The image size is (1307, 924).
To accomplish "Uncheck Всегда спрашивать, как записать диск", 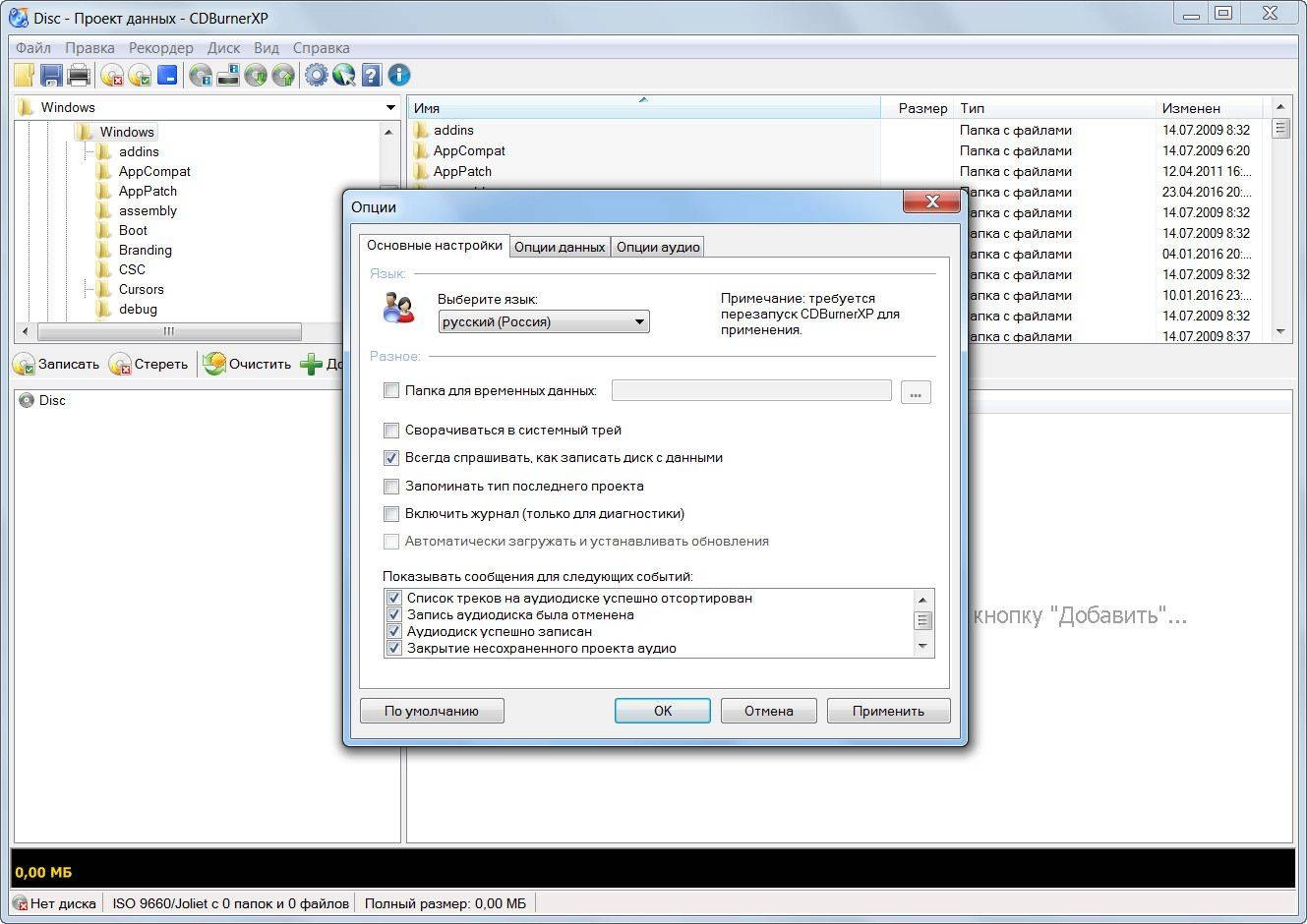I will point(391,457).
